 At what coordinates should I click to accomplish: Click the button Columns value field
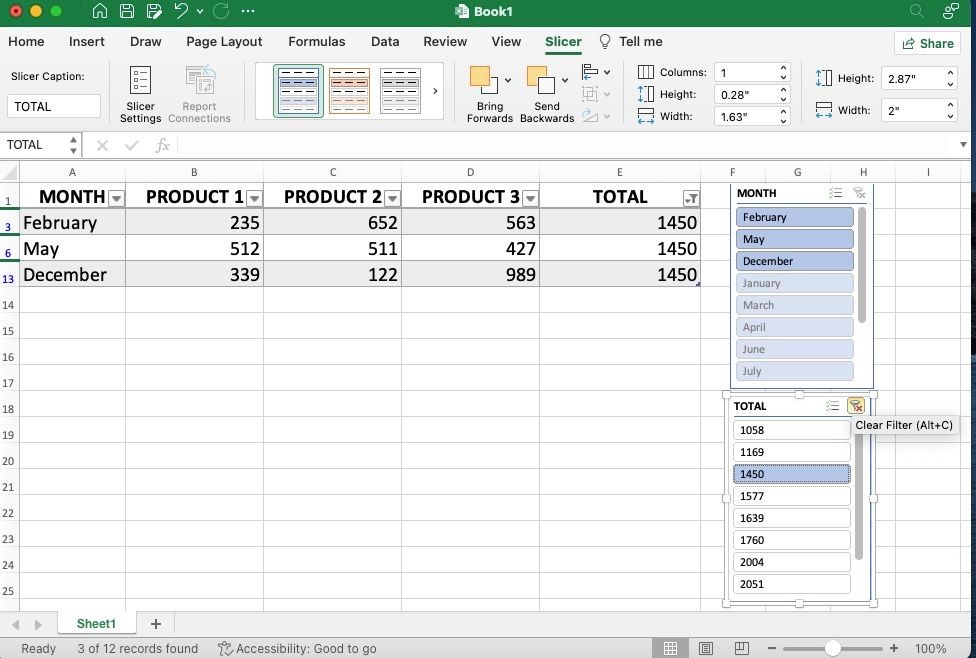tap(746, 73)
